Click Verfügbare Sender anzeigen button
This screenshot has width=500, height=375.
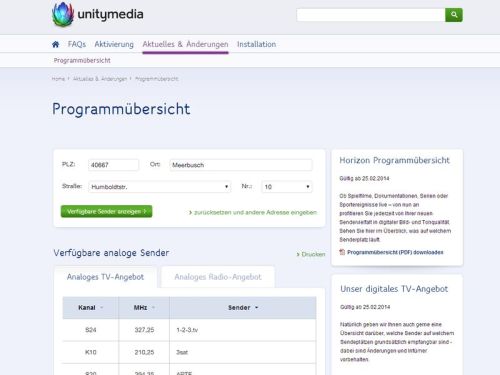(x=106, y=211)
